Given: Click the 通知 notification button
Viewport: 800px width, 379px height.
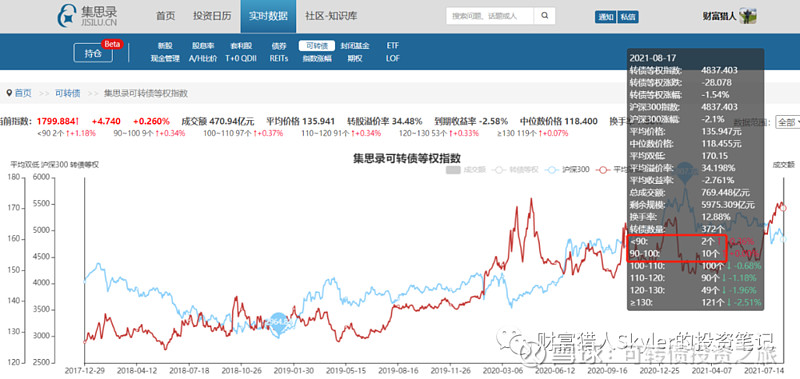Looking at the screenshot, I should click(606, 16).
